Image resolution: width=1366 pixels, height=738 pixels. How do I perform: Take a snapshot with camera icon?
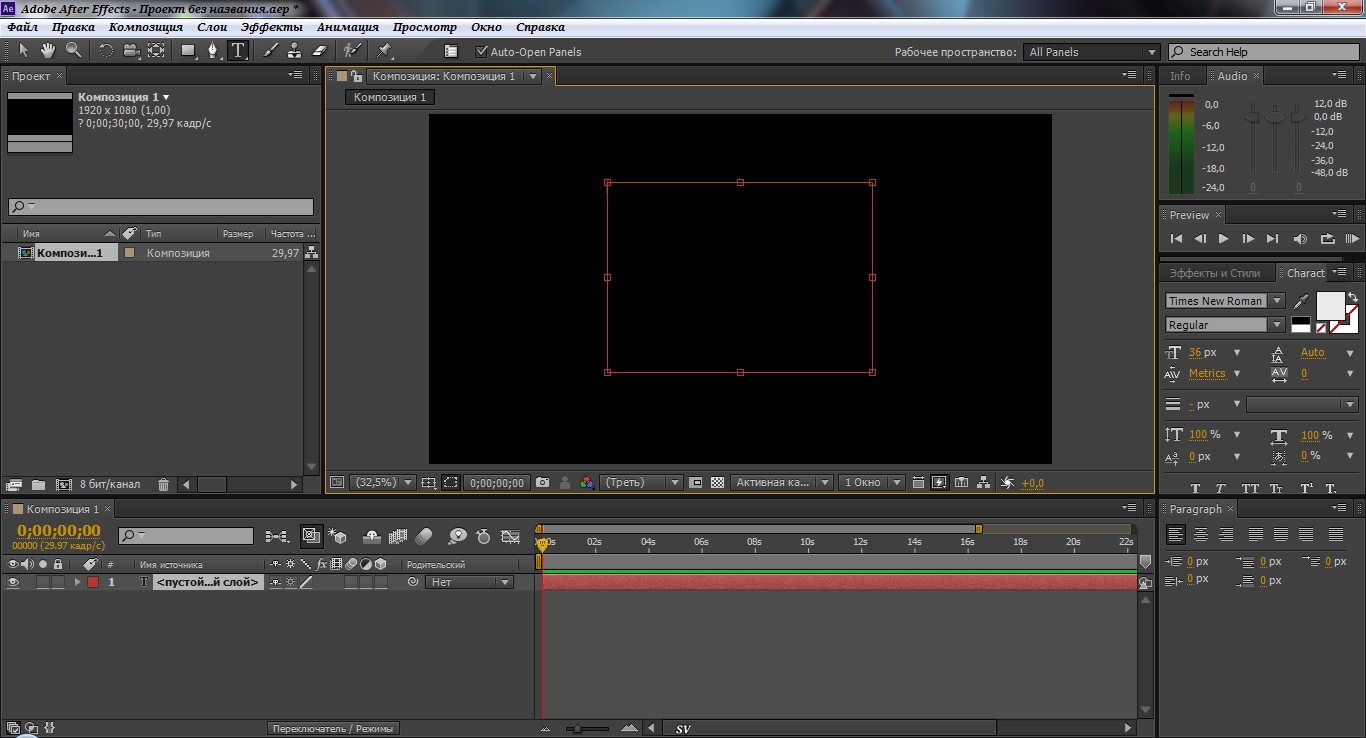tap(542, 482)
